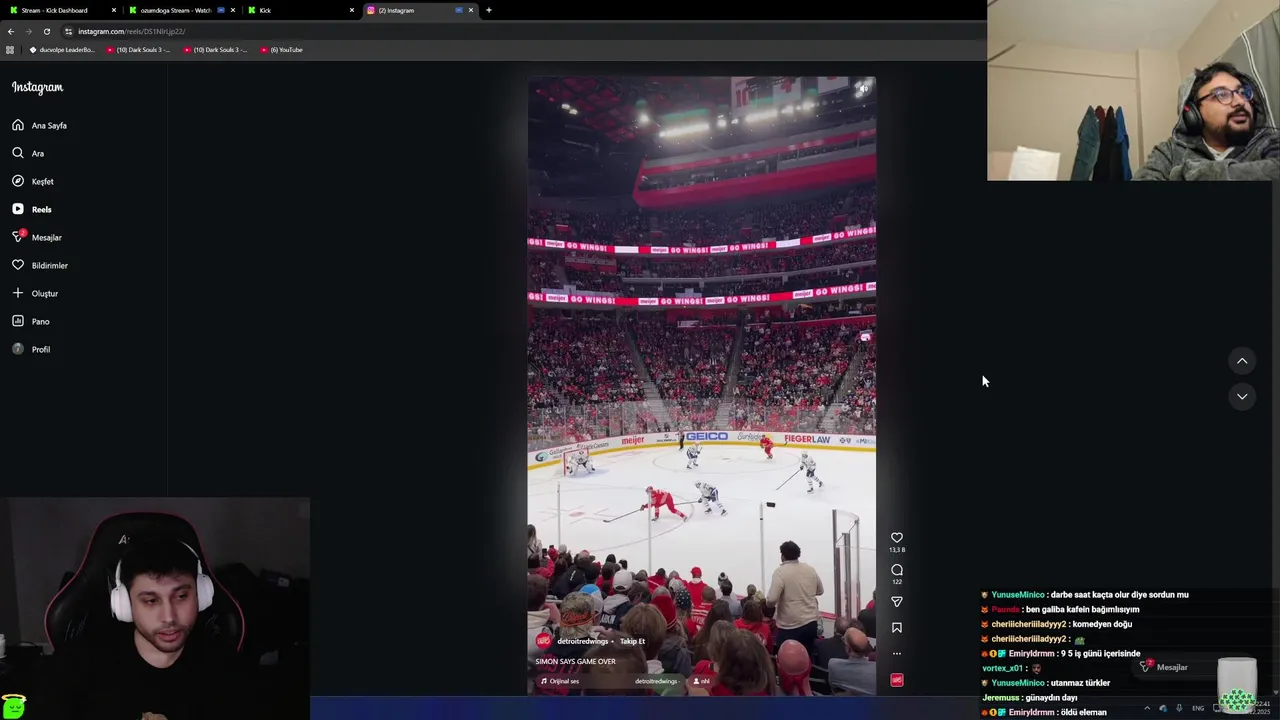Click the instagram.com address bar URL
The image size is (1280, 720).
coord(131,31)
